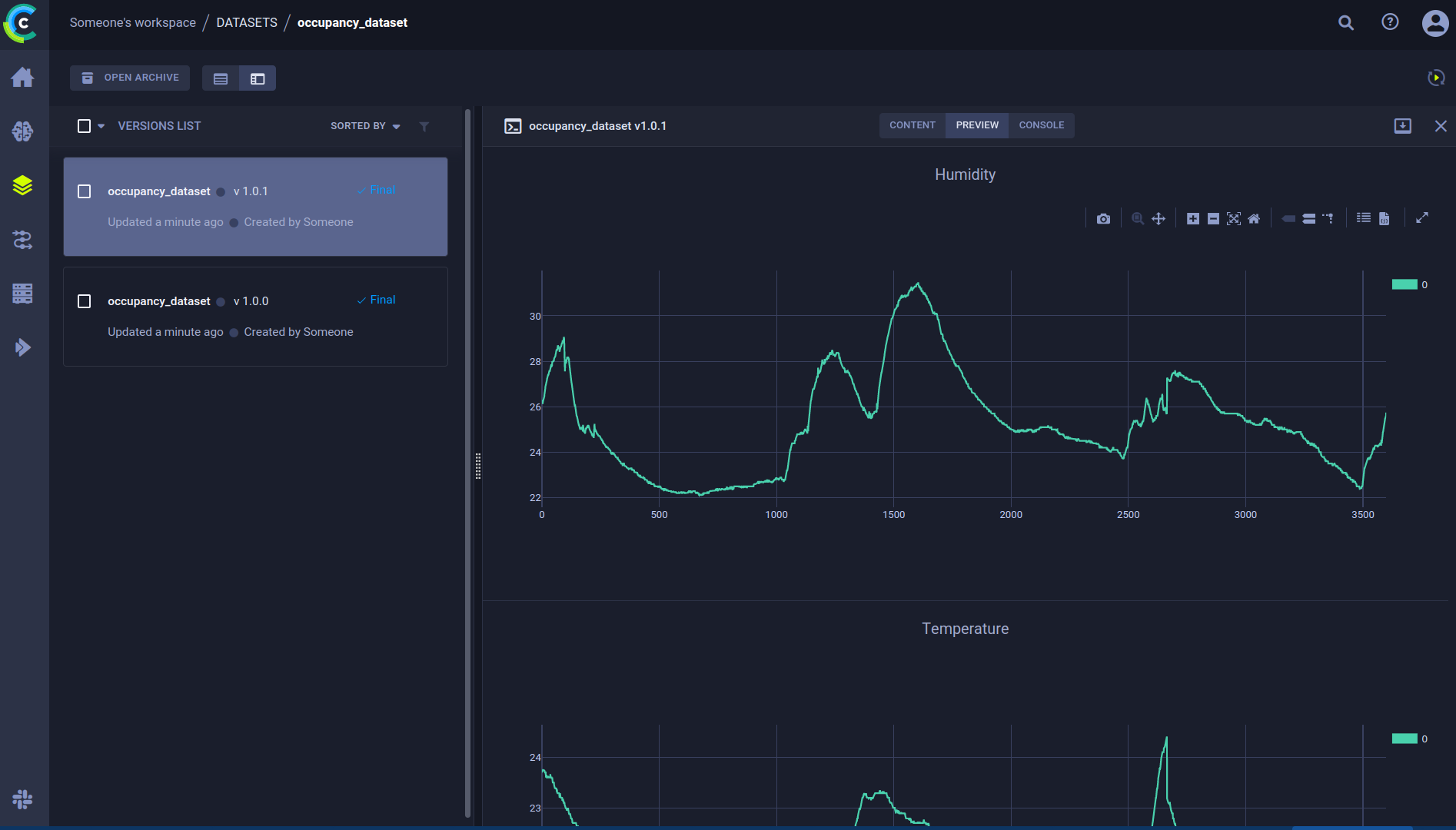Zoom out with minus icon on Humidity plot
1456x830 pixels.
click(x=1213, y=219)
